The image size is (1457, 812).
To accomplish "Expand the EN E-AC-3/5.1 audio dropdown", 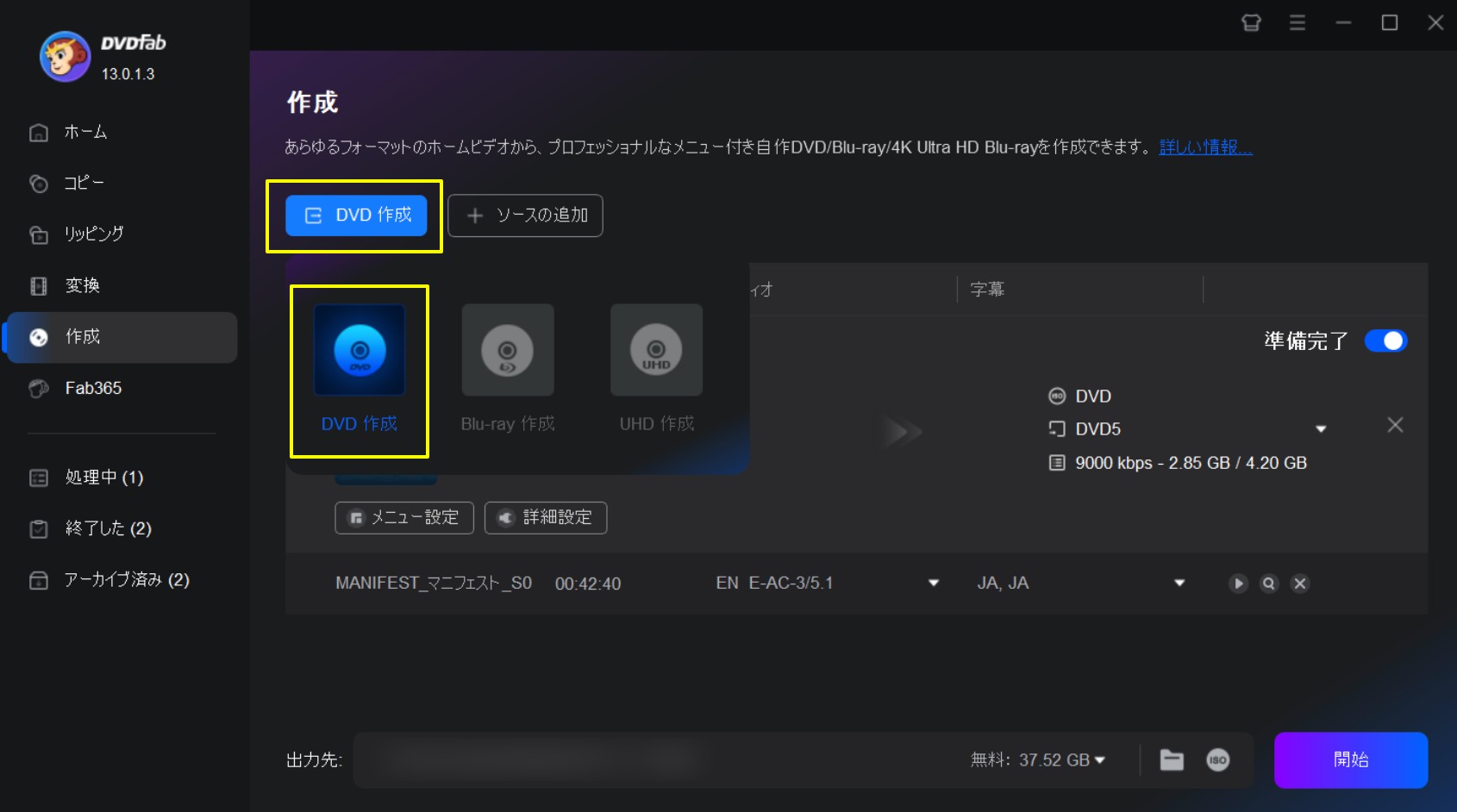I will tap(933, 584).
